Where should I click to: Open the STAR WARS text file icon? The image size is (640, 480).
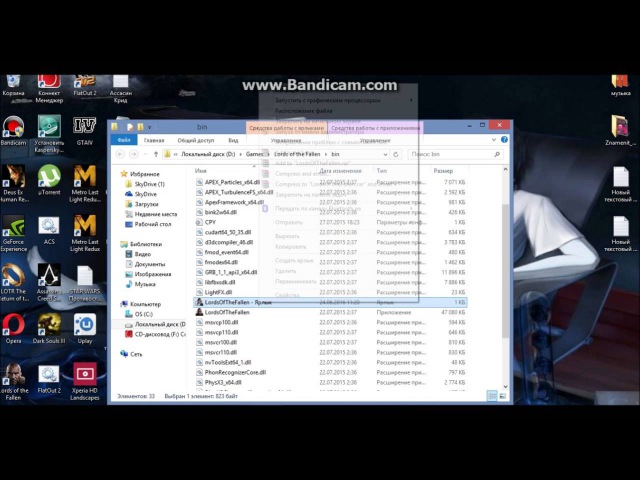coord(84,282)
